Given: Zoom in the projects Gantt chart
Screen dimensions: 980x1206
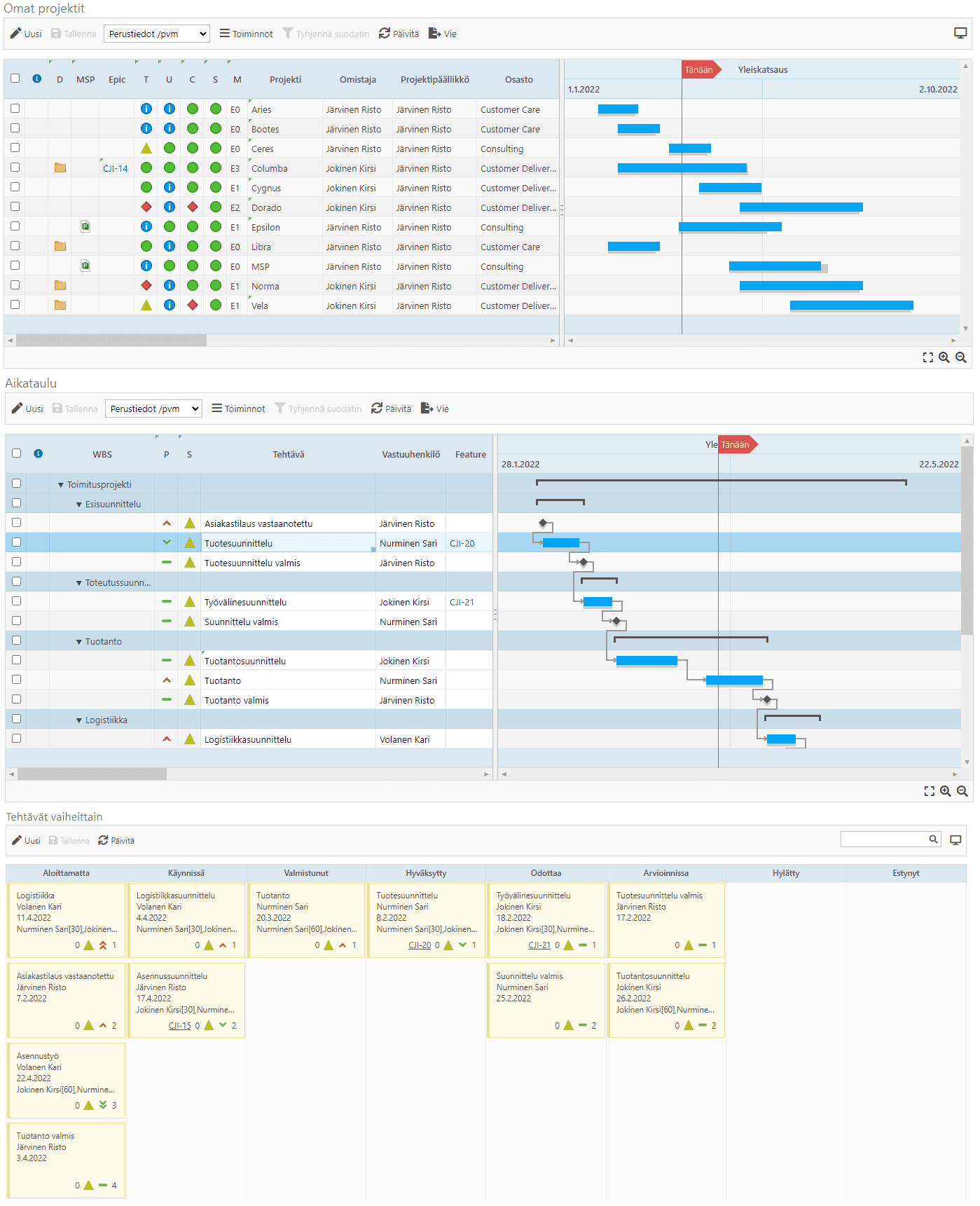Looking at the screenshot, I should (x=944, y=357).
